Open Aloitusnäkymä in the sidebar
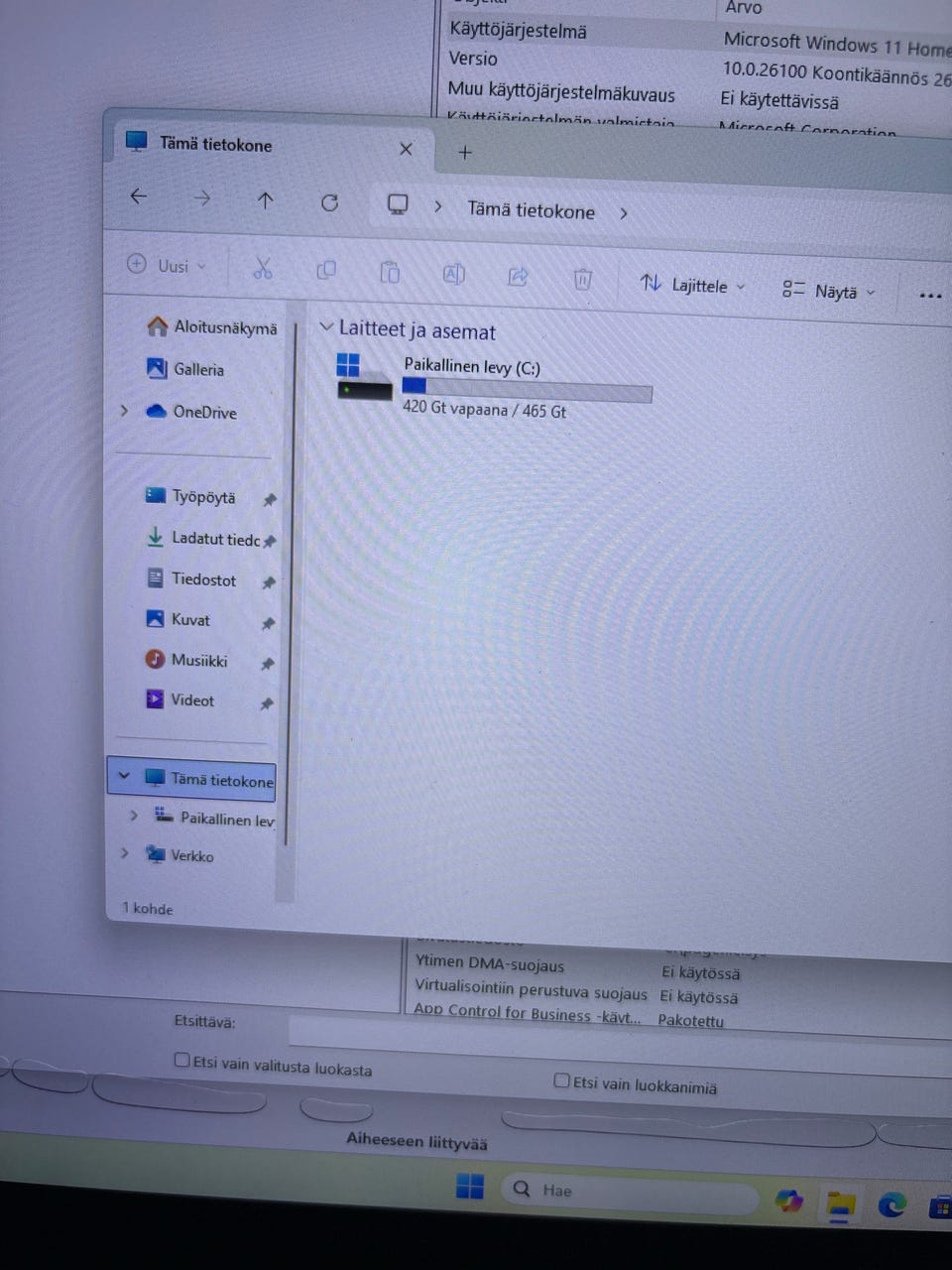The width and height of the screenshot is (952, 1270). pyautogui.click(x=211, y=326)
